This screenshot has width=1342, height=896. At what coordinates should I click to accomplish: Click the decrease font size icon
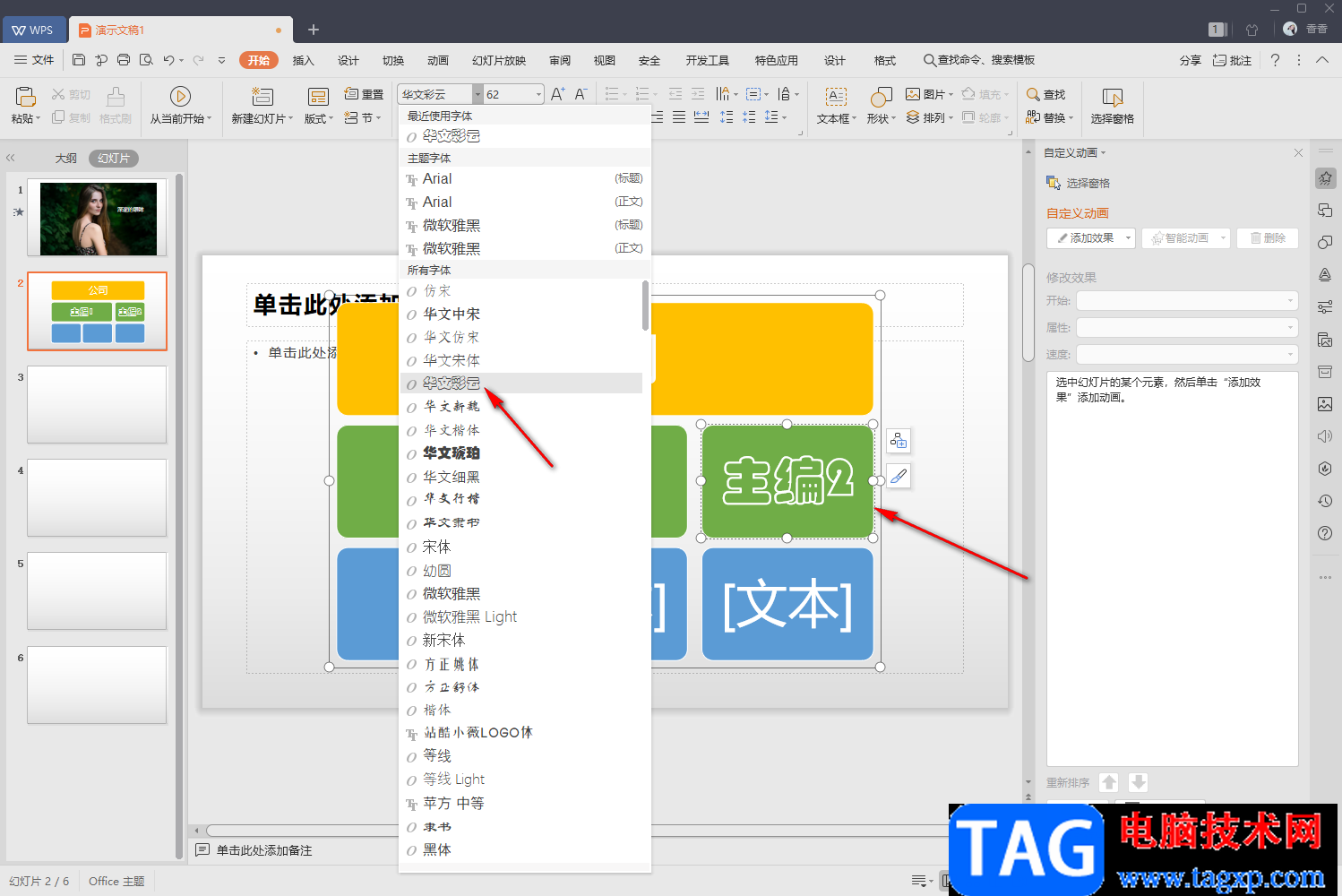pyautogui.click(x=581, y=94)
